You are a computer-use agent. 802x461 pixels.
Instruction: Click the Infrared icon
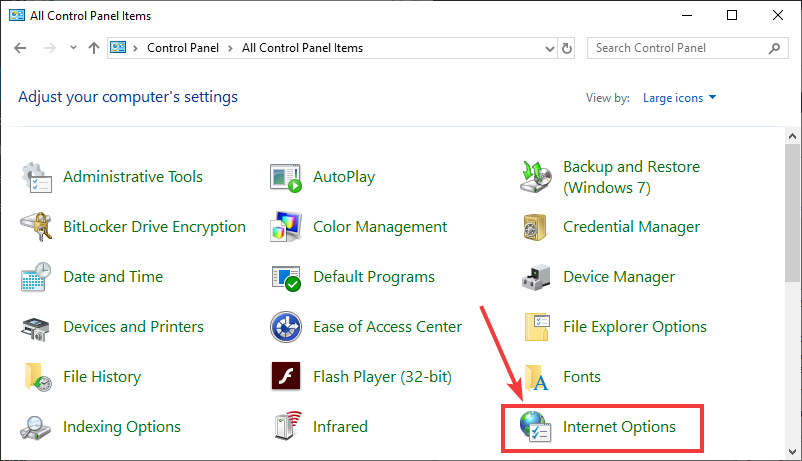288,426
